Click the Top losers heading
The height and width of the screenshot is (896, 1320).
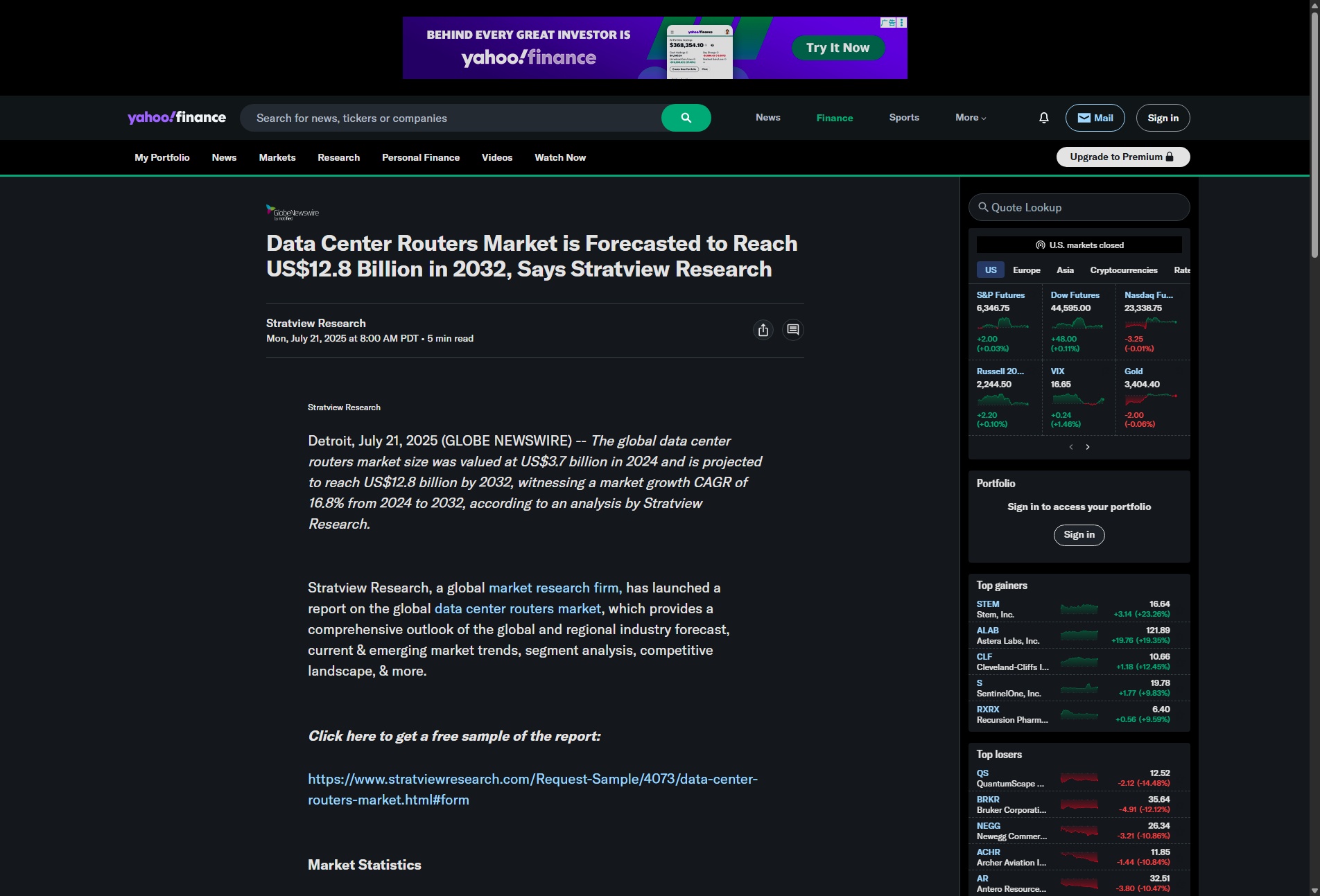[999, 755]
